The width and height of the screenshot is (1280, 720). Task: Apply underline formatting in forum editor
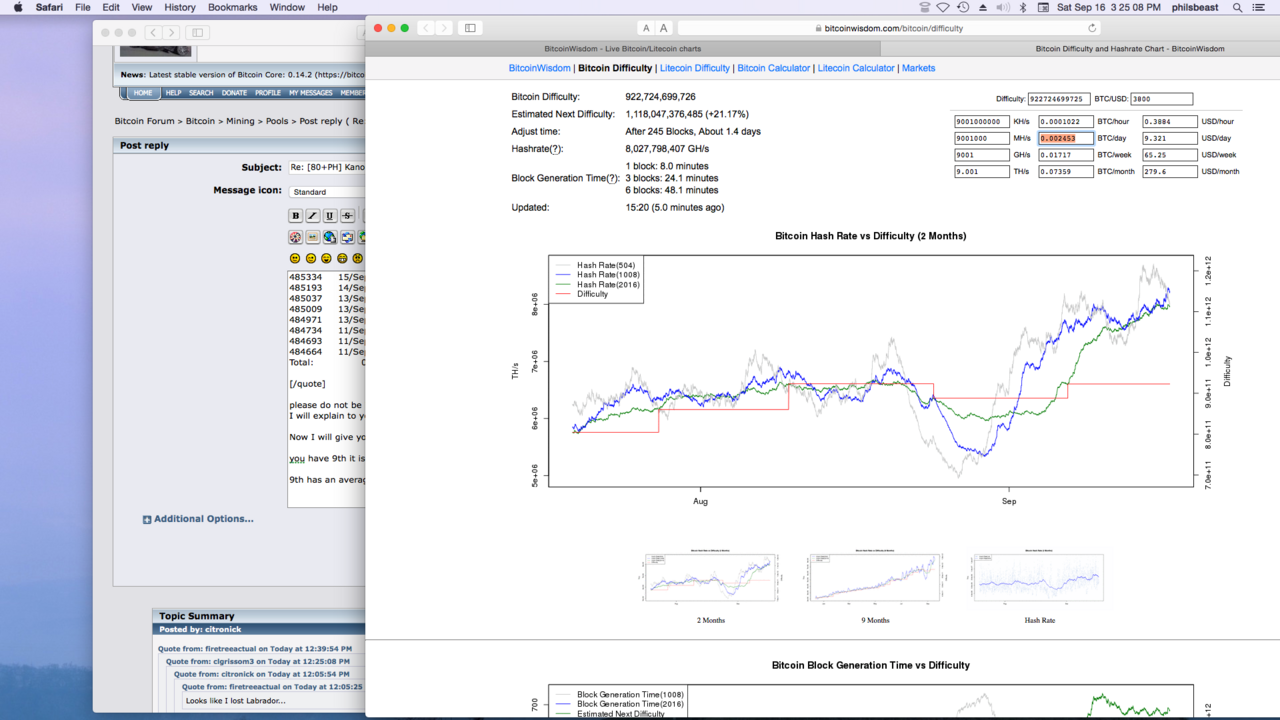pyautogui.click(x=330, y=215)
